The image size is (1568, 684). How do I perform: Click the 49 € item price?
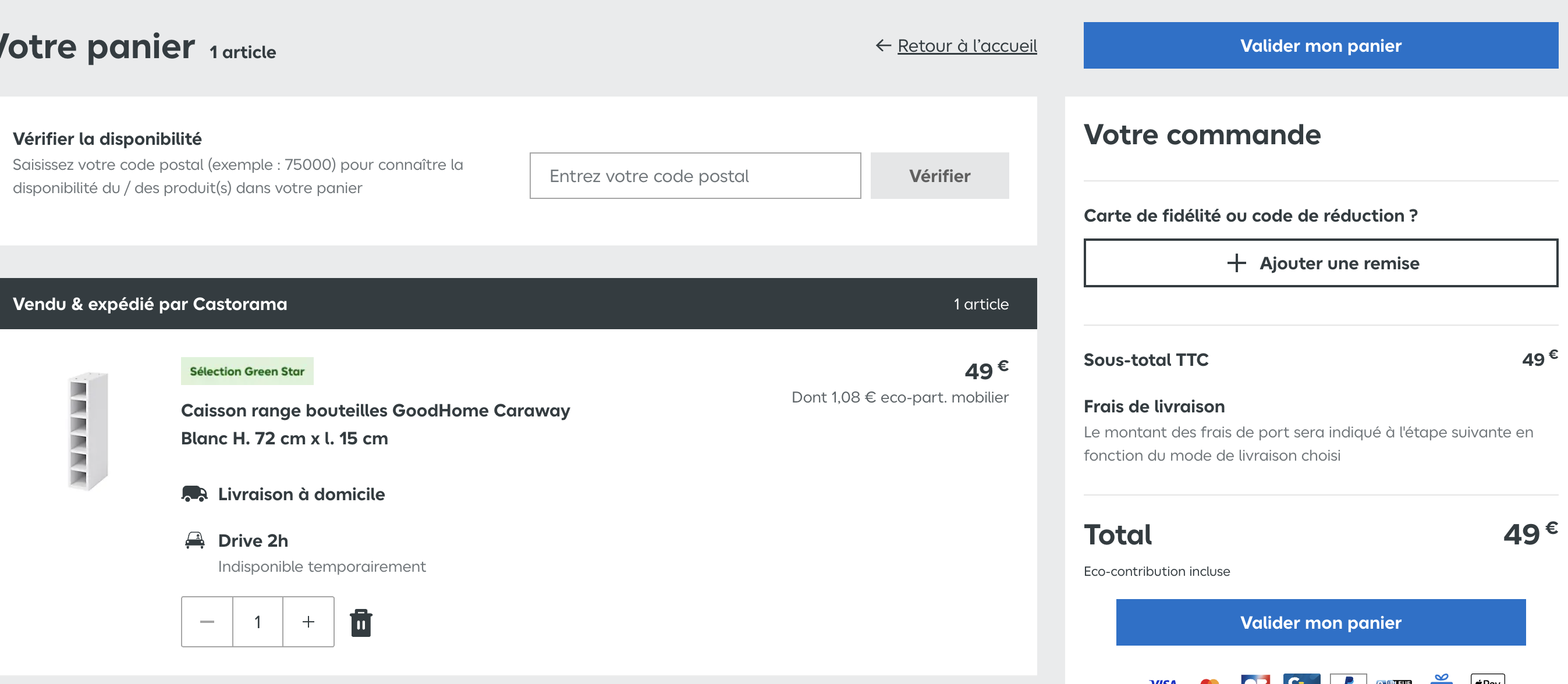pyautogui.click(x=986, y=369)
